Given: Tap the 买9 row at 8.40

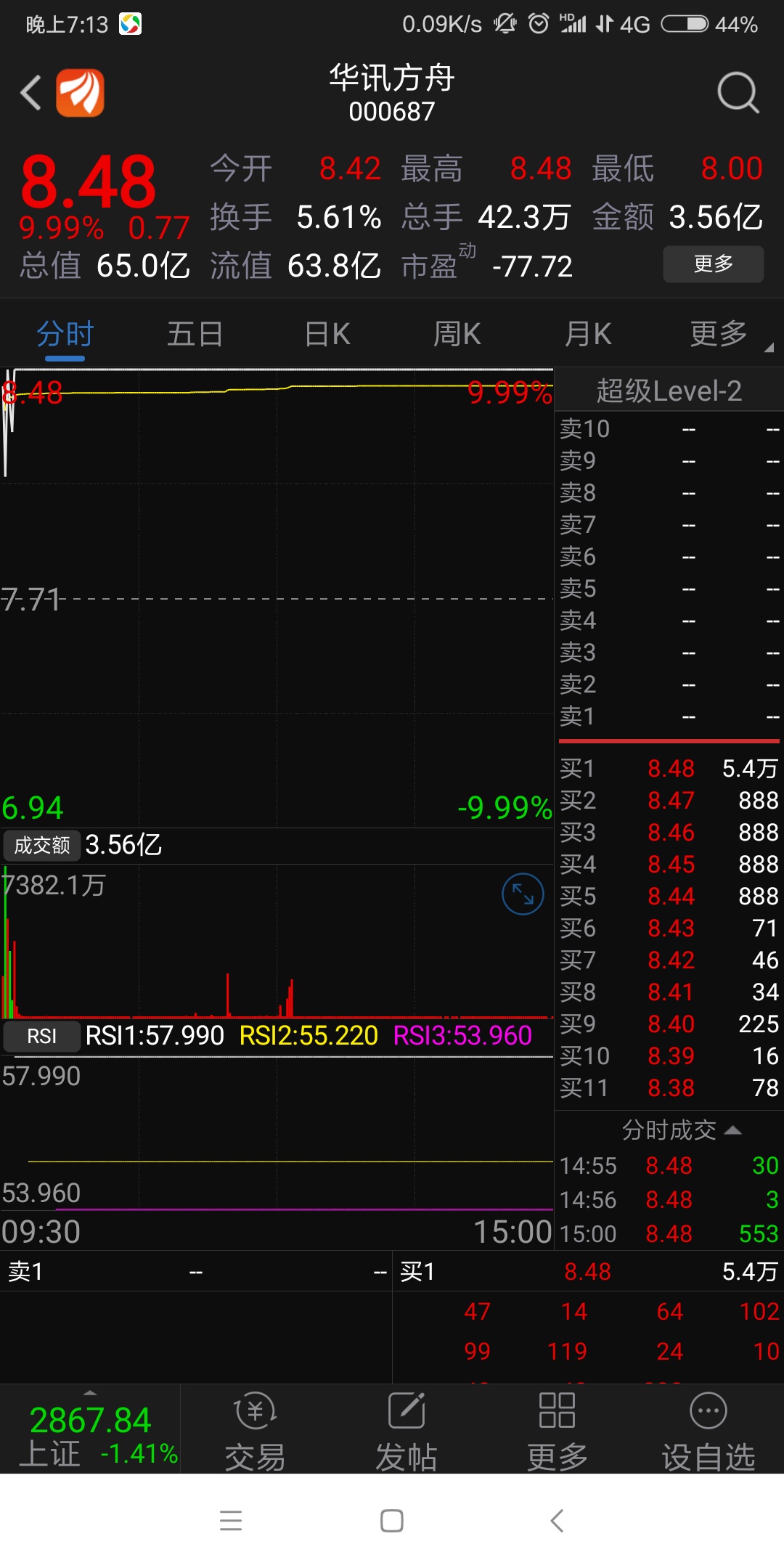Looking at the screenshot, I should coord(669,1024).
